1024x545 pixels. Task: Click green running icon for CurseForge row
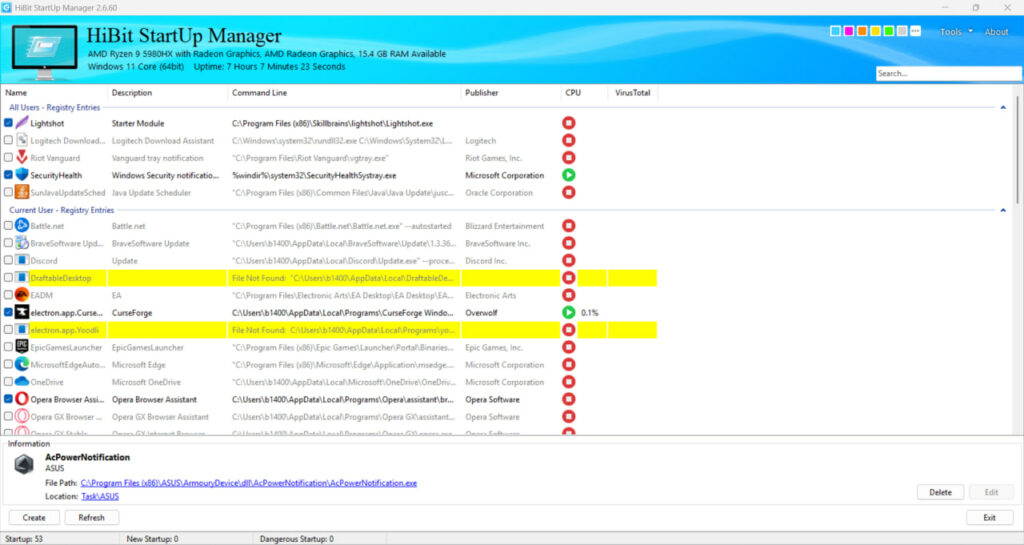[x=569, y=312]
